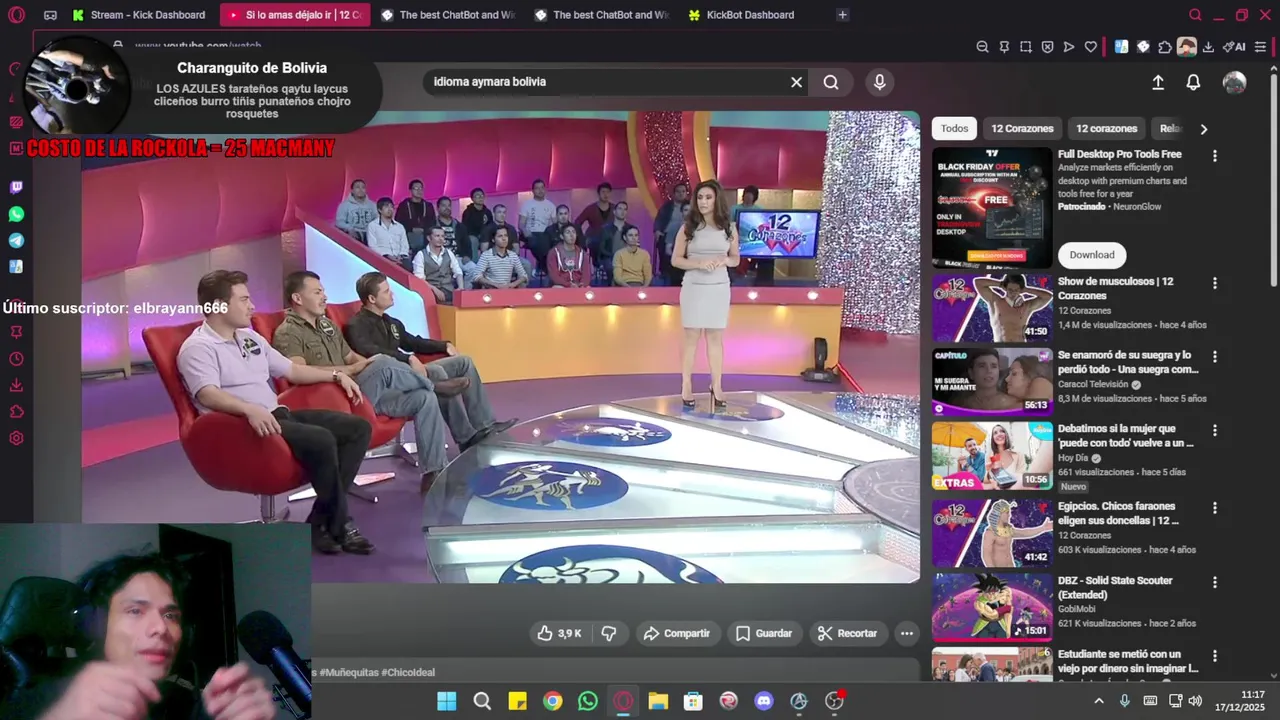This screenshot has height=720, width=1280.
Task: Like the video (3,9 K)
Action: 559,633
